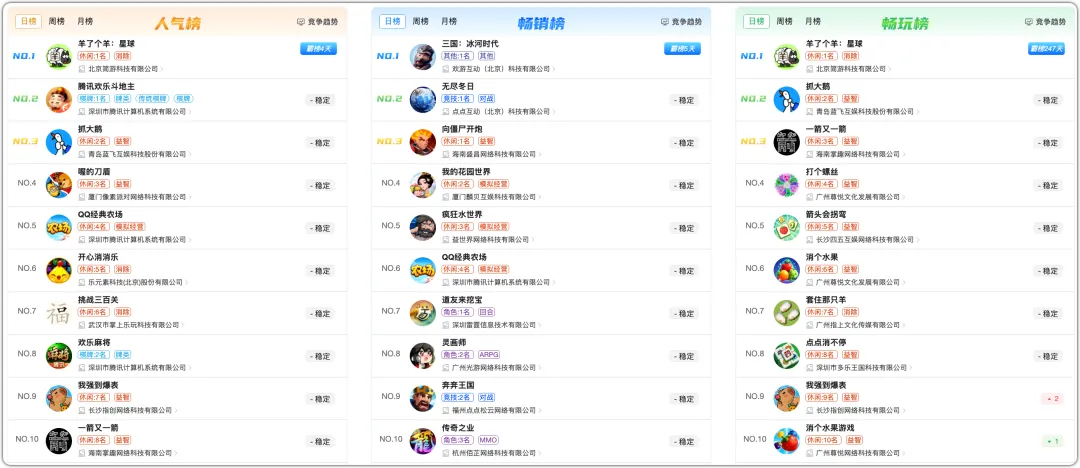The image size is (1080, 468).
Task: Switch to 周榜 in 畅玩榜
Action: click(x=784, y=21)
